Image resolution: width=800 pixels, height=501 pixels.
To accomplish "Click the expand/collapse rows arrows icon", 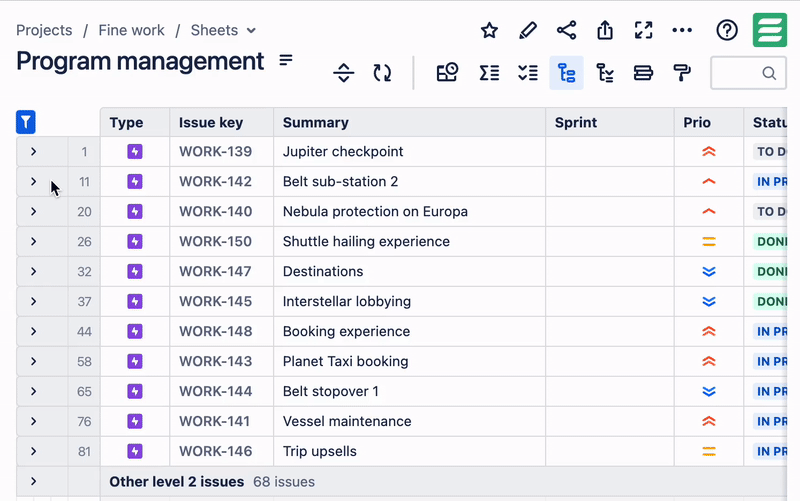I will pos(343,73).
